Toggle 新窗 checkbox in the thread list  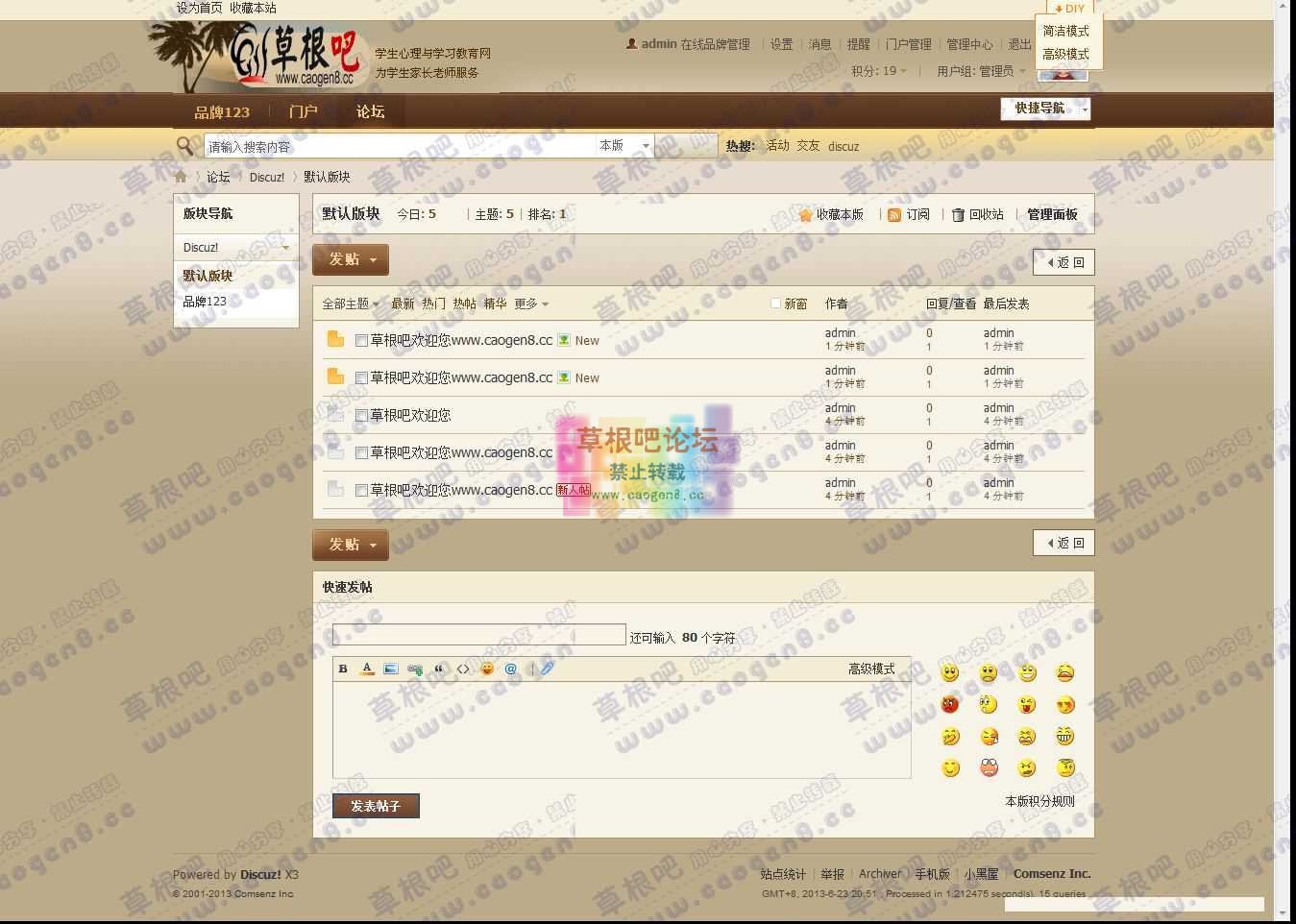pos(775,303)
